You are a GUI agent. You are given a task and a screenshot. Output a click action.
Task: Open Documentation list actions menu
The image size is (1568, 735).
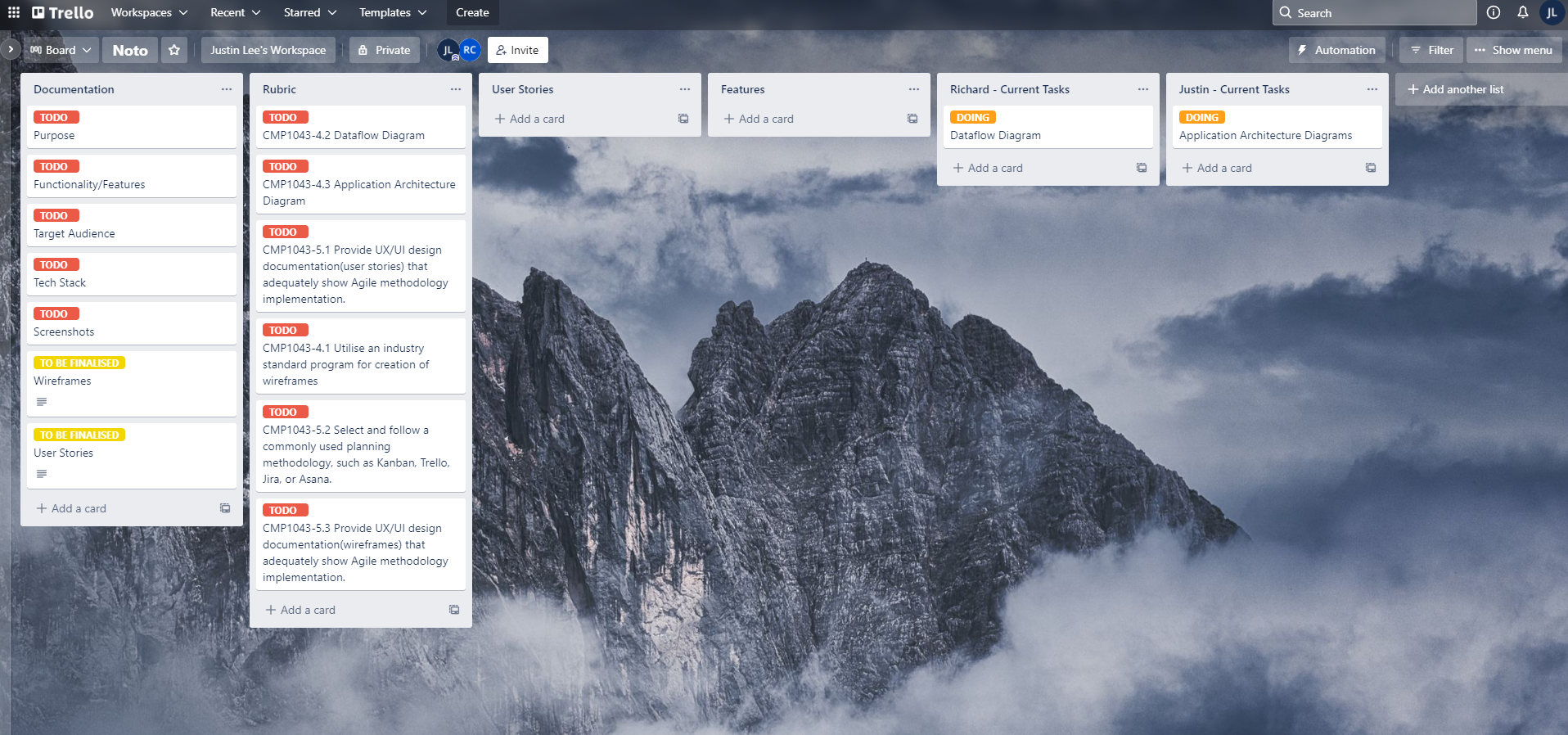(x=227, y=89)
